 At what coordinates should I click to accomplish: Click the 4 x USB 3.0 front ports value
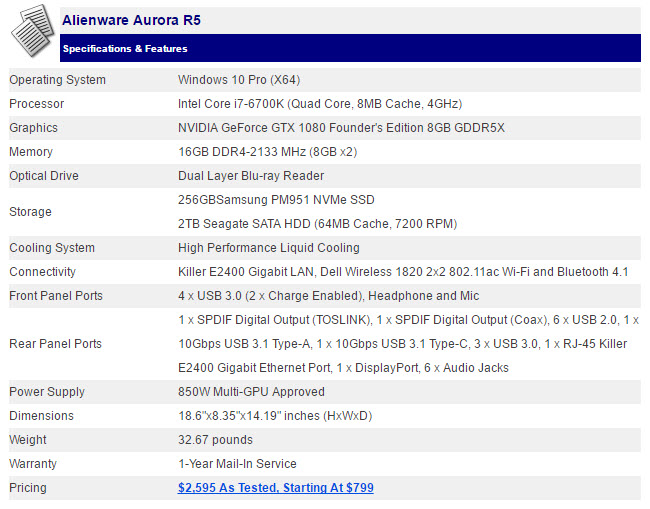tap(328, 296)
